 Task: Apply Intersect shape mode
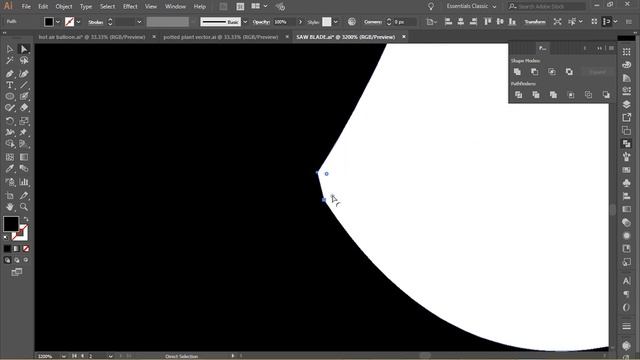point(552,72)
